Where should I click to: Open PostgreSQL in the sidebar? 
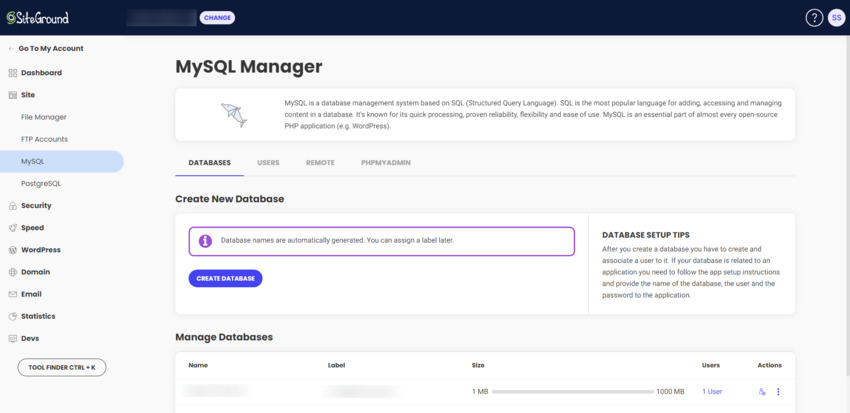[41, 184]
